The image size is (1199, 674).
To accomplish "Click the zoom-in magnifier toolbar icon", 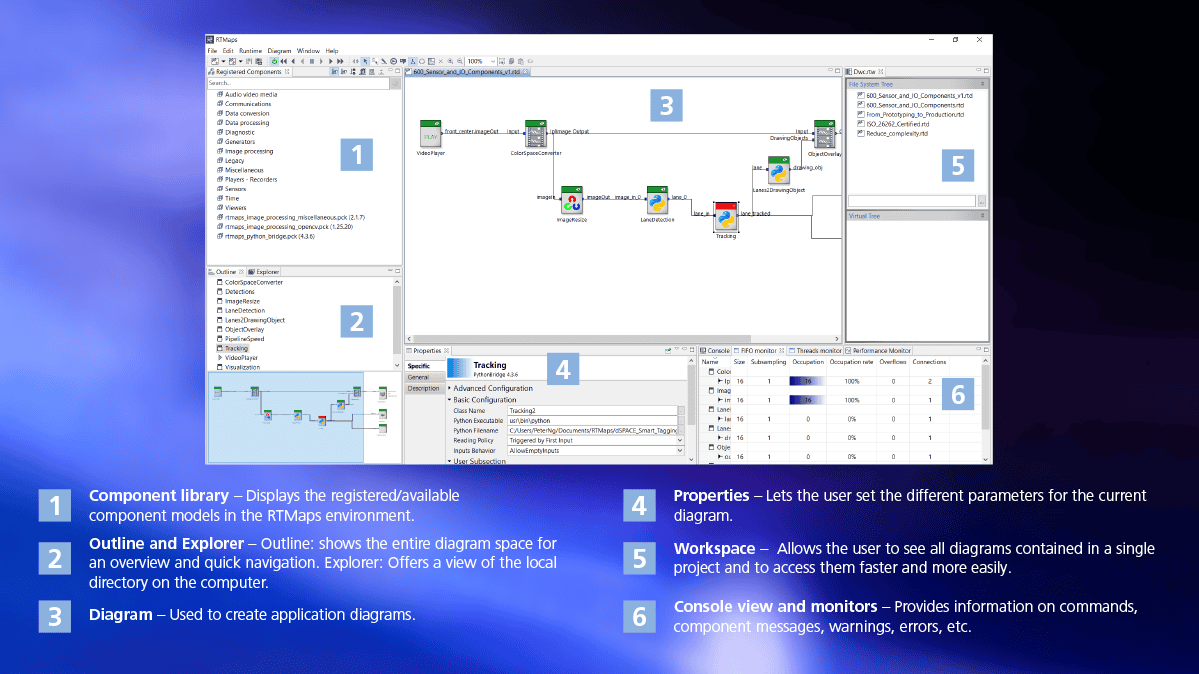I will (x=450, y=61).
